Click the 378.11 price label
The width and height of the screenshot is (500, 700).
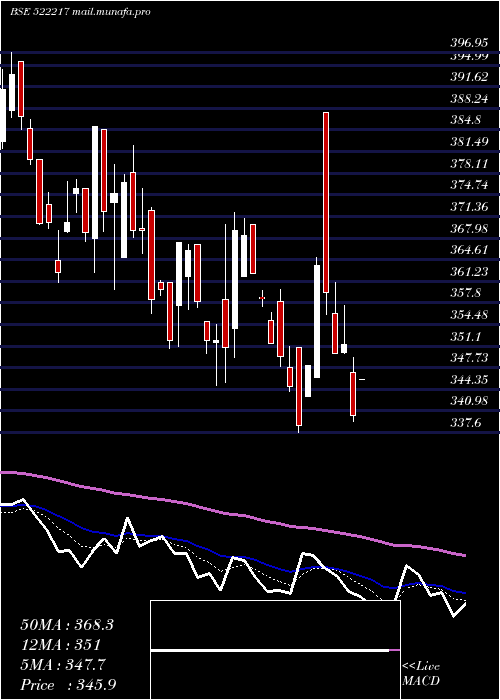coord(469,163)
